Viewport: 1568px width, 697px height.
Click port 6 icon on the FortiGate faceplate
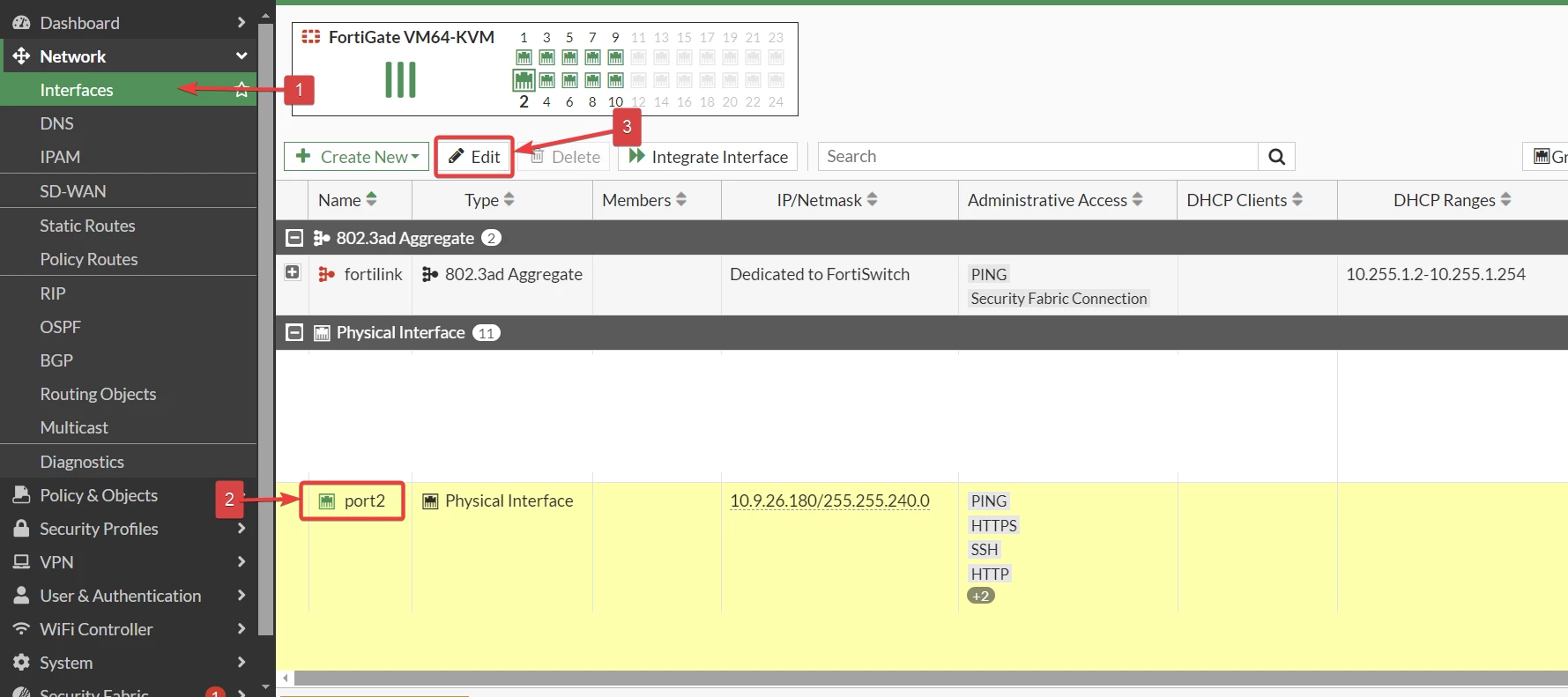[569, 80]
